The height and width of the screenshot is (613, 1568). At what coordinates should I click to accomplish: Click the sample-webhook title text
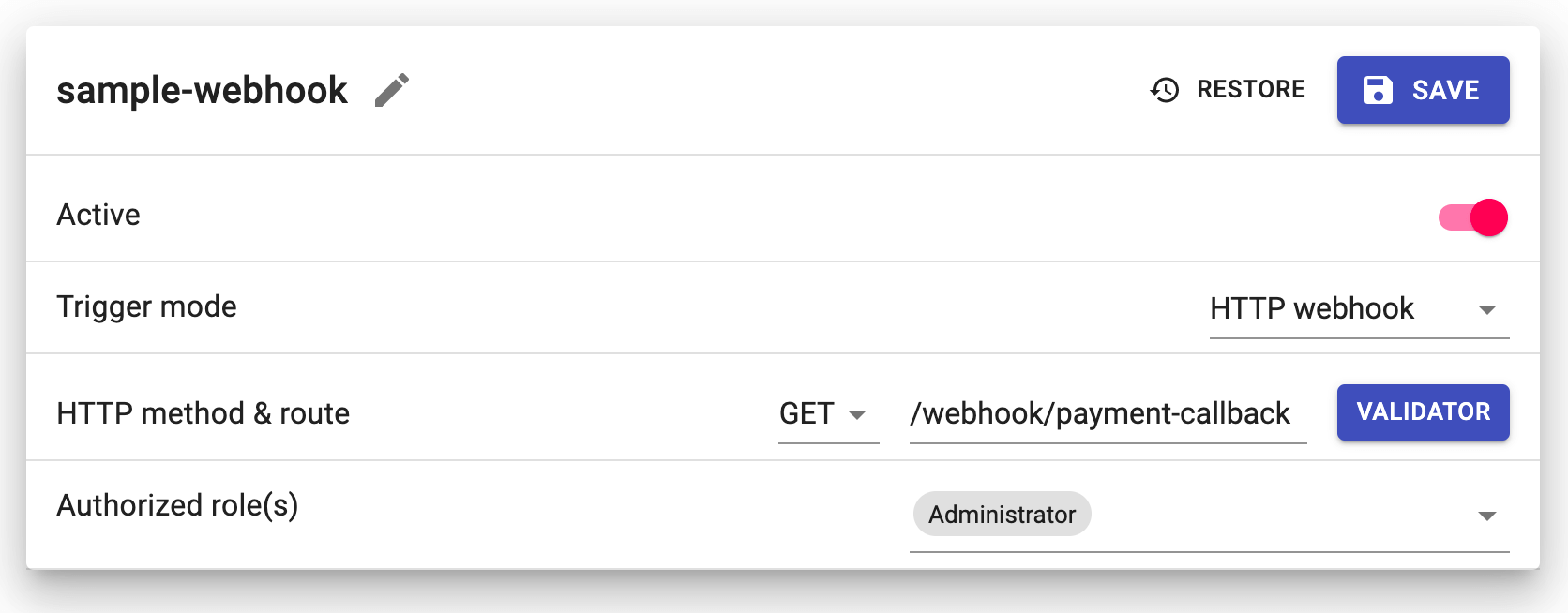[202, 91]
